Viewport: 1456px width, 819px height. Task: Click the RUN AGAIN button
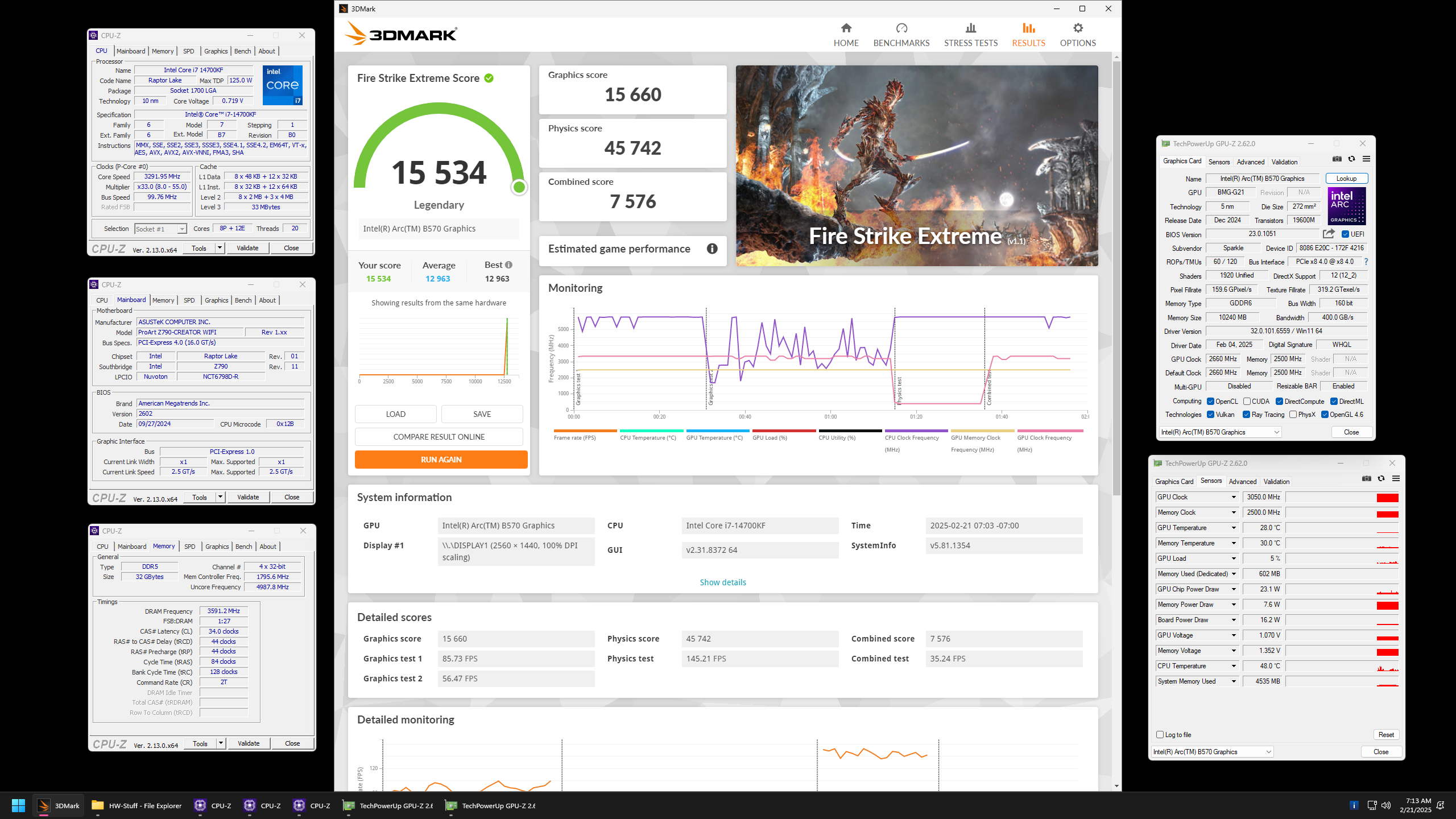click(441, 460)
